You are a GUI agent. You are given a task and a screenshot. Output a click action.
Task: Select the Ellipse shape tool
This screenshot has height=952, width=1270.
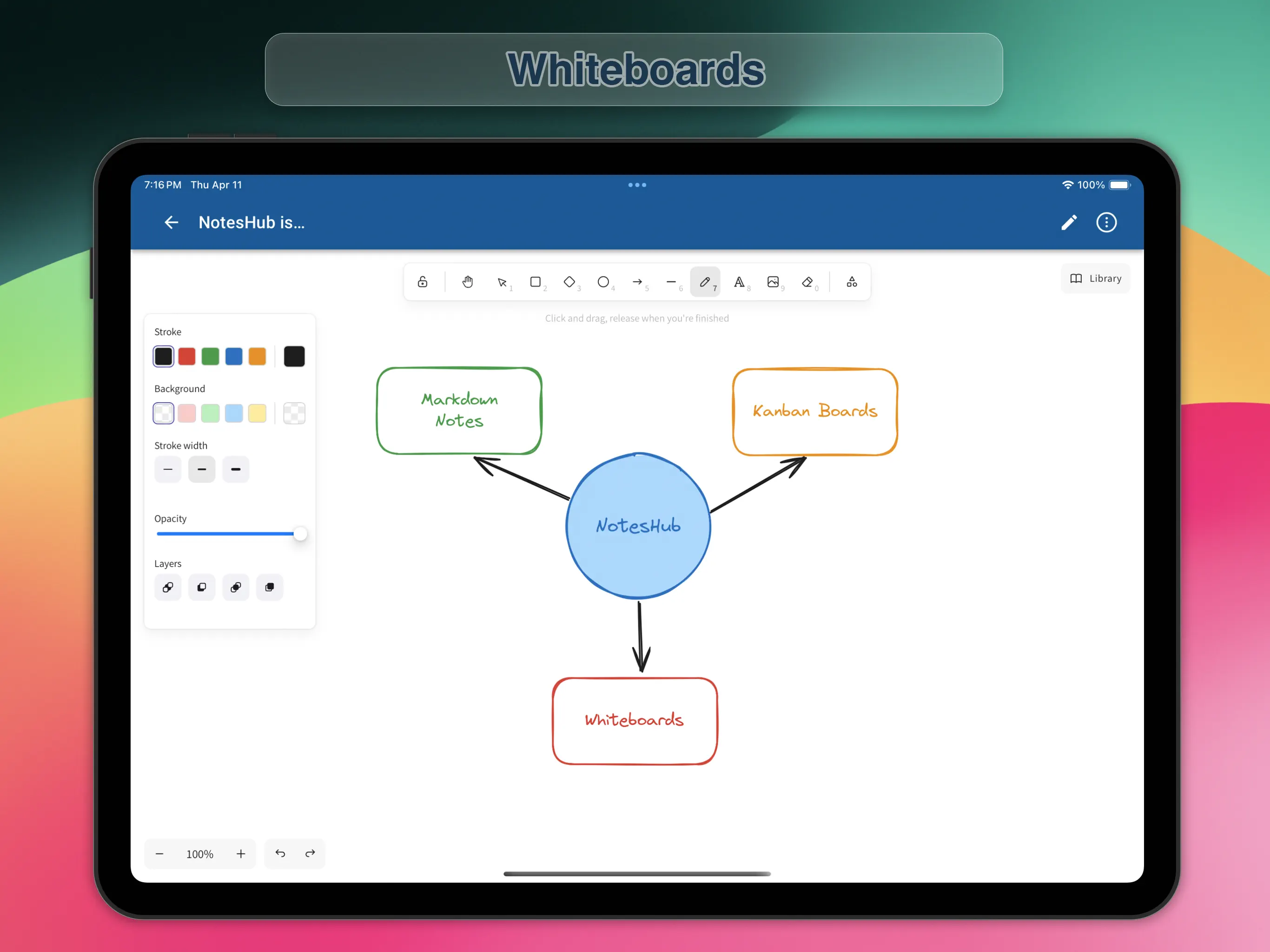603,282
